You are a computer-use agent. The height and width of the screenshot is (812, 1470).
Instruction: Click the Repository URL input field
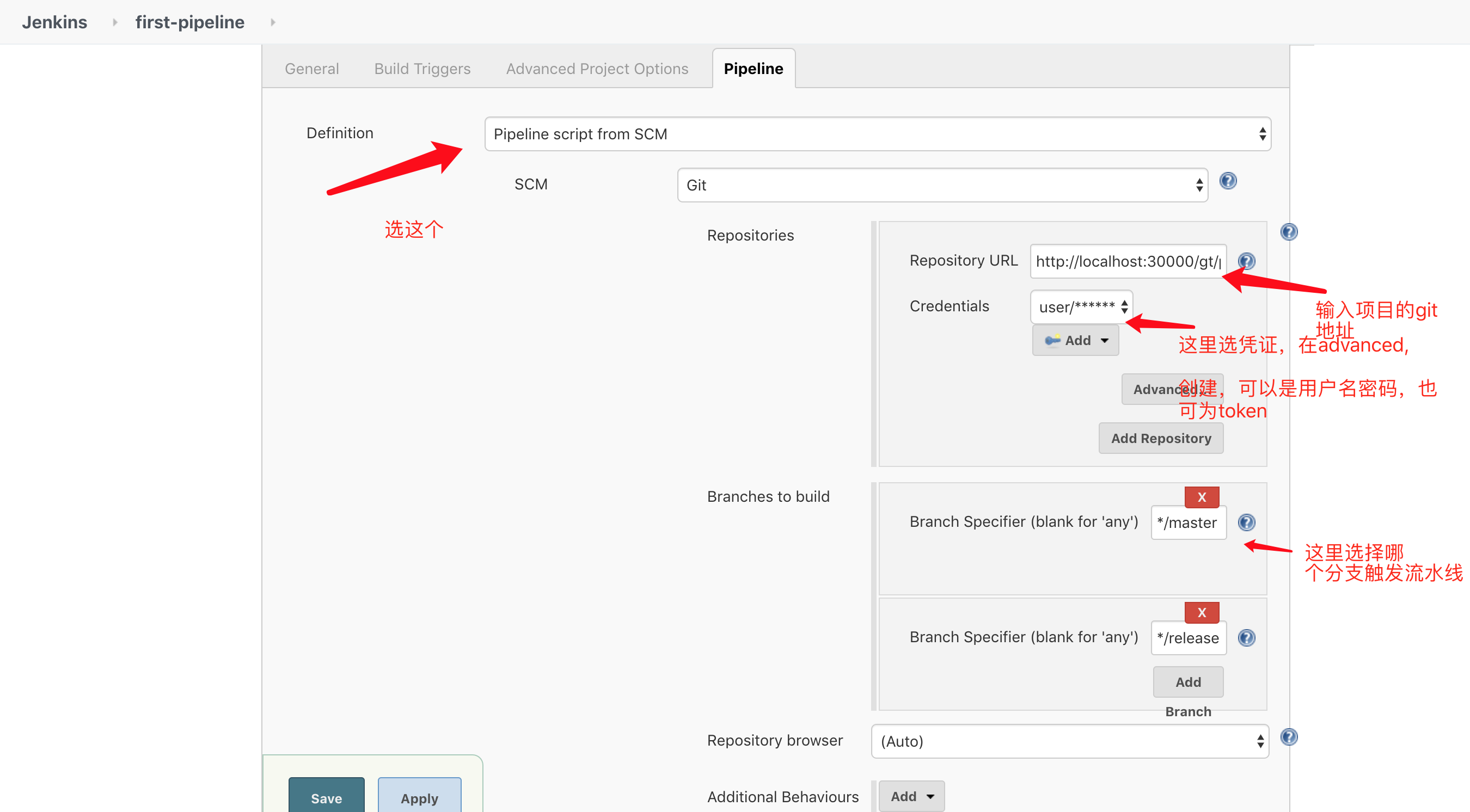1127,261
